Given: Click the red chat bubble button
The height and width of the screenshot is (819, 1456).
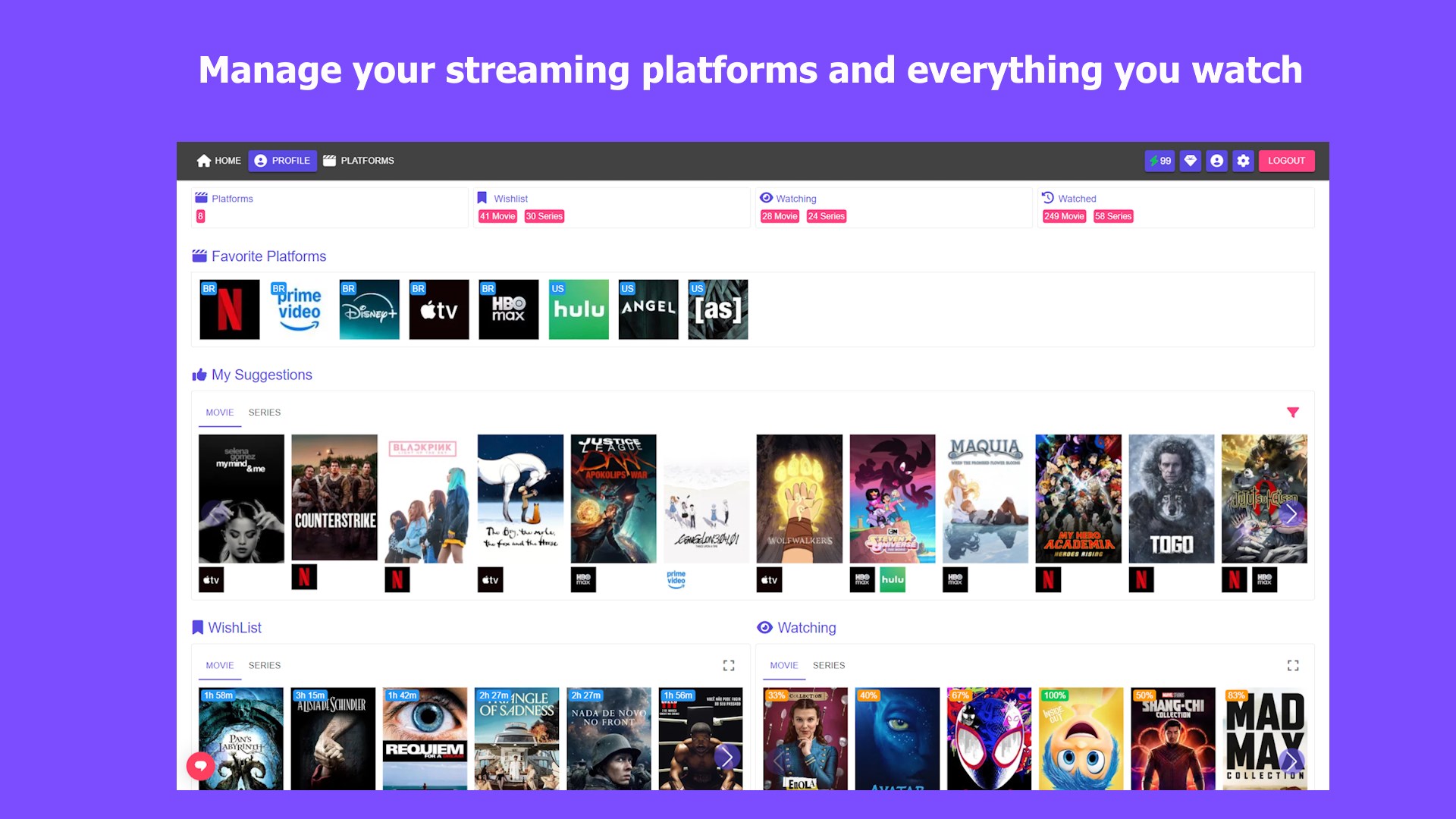Looking at the screenshot, I should point(200,766).
